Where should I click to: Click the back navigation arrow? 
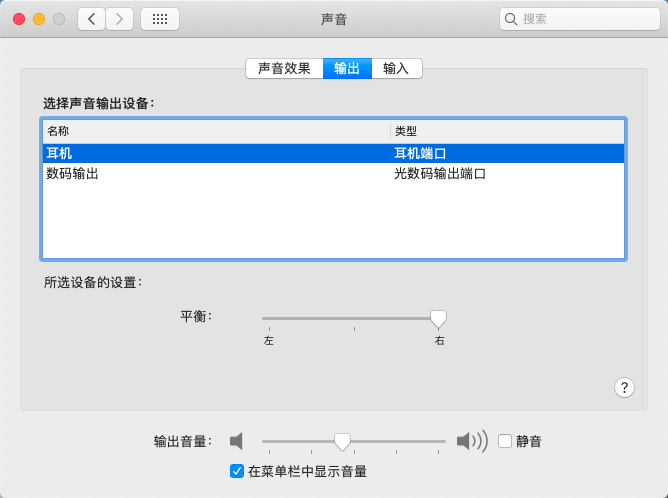tap(92, 19)
